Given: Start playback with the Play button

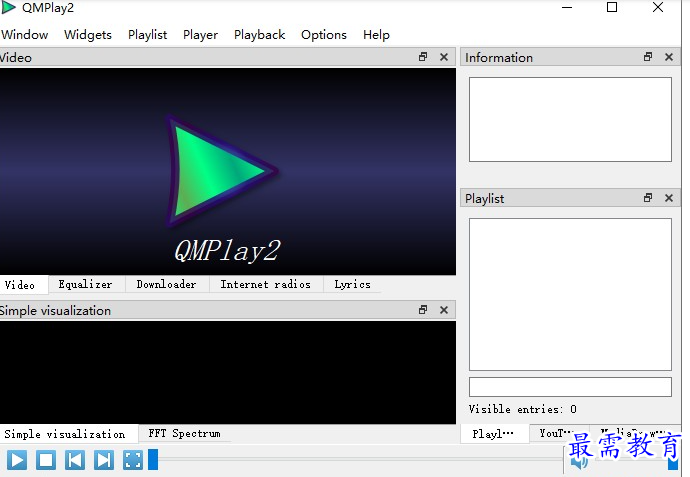Looking at the screenshot, I should pyautogui.click(x=17, y=460).
